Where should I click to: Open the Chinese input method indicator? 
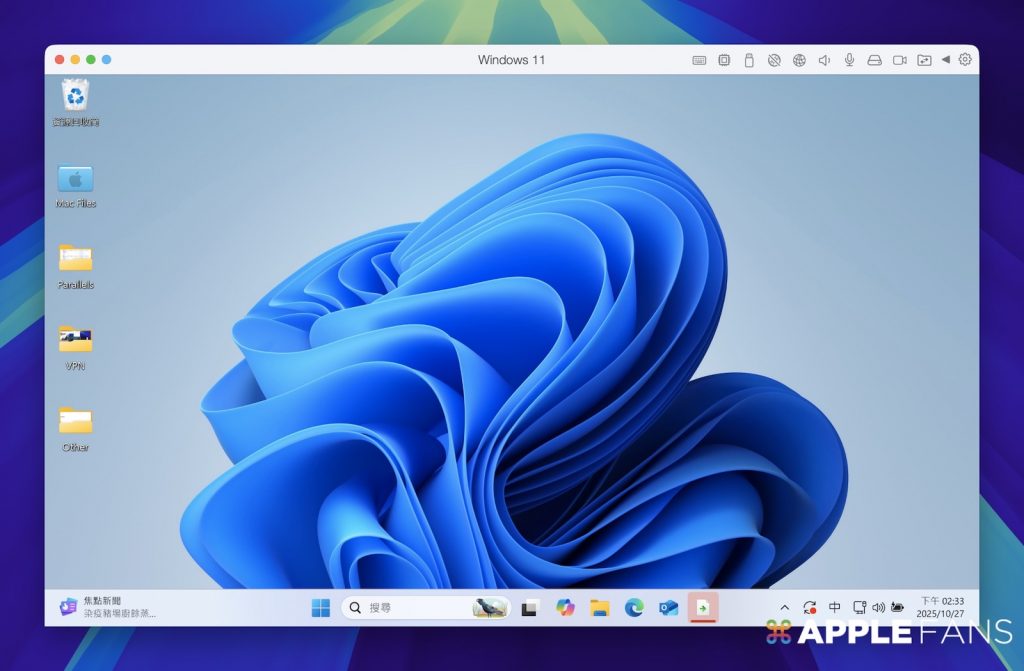[834, 607]
